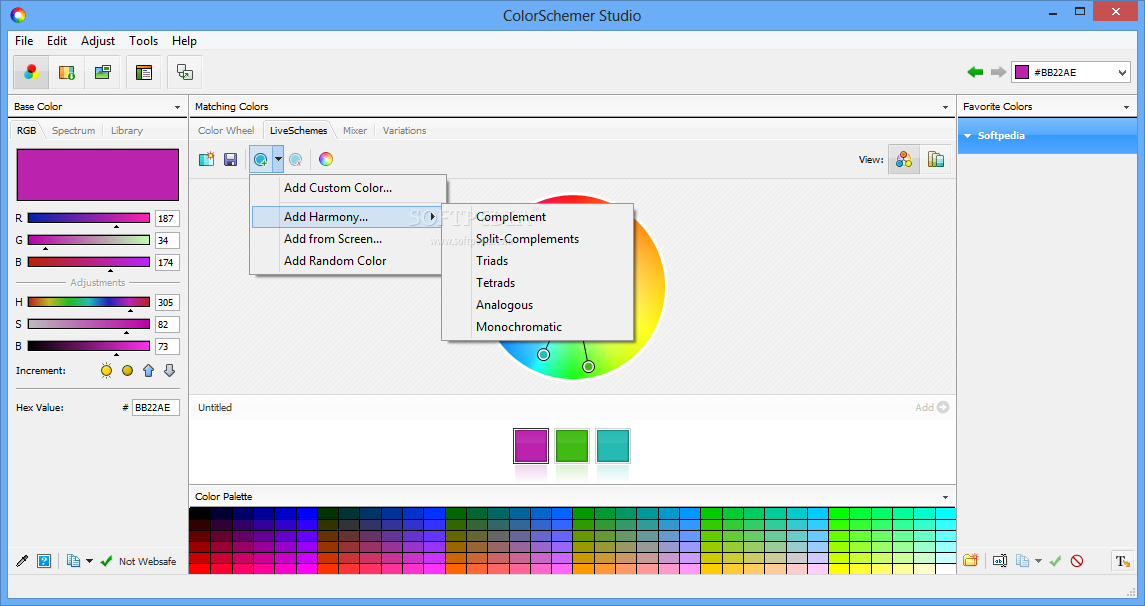Click the add color button in LiveSchemes
1145x606 pixels.
(x=260, y=159)
